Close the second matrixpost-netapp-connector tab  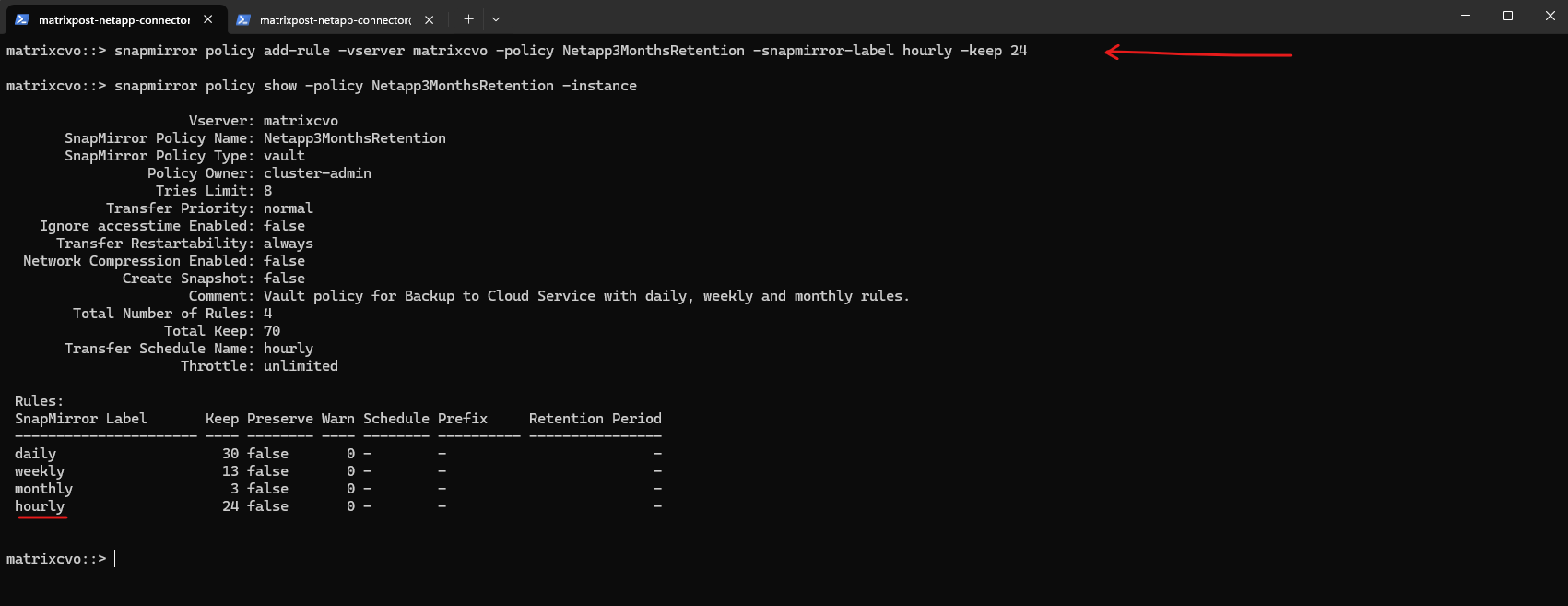(429, 19)
